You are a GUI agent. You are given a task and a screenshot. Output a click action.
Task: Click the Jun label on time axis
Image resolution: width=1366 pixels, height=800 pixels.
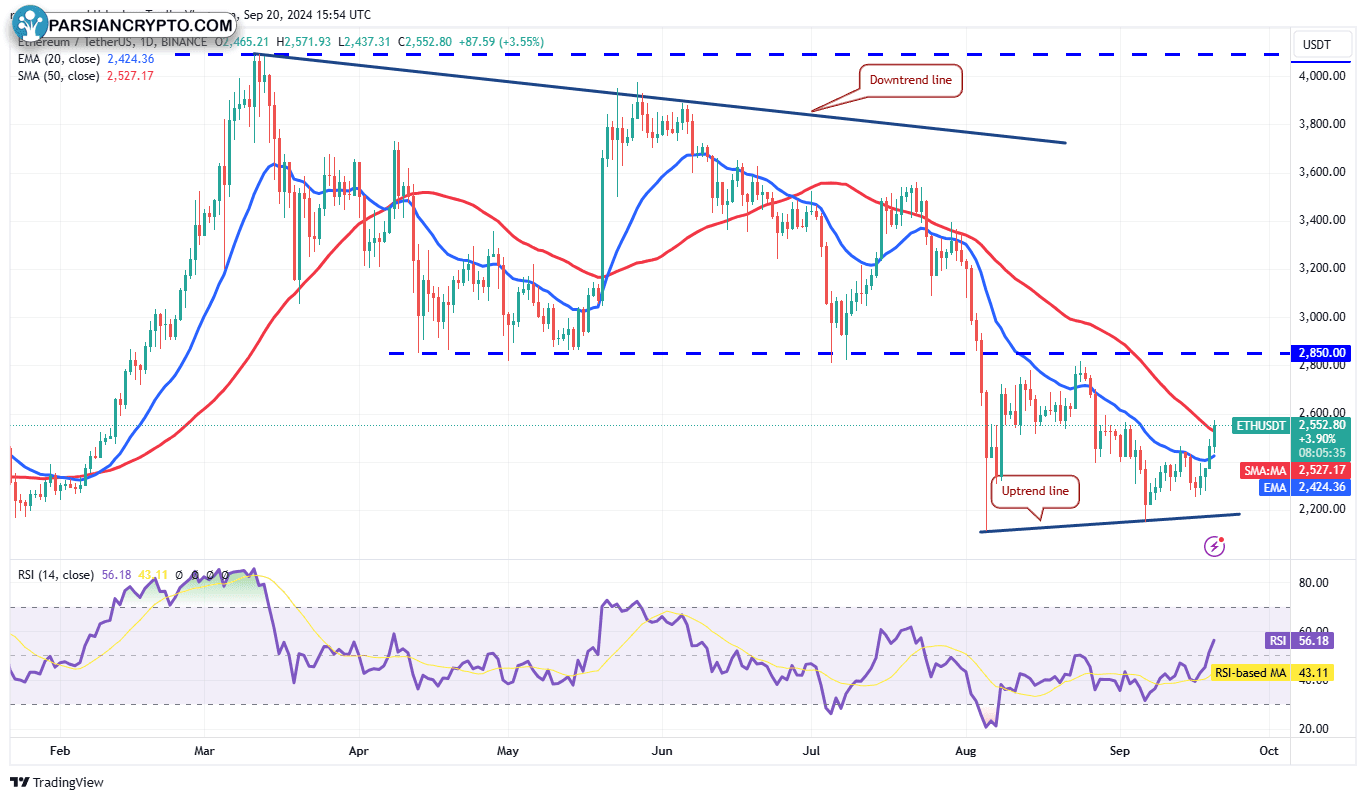(660, 749)
